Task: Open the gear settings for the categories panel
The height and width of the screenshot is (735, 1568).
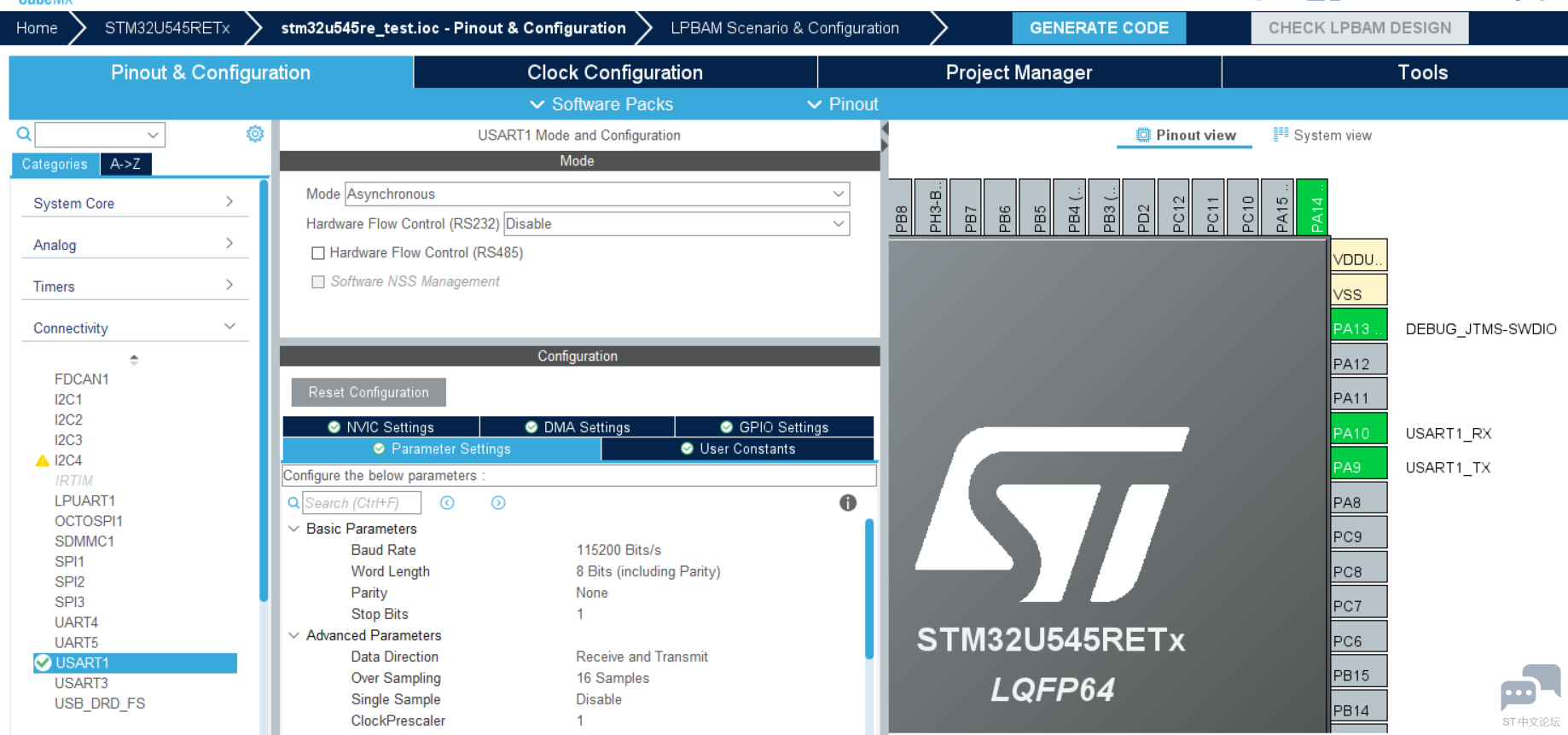Action: [255, 134]
